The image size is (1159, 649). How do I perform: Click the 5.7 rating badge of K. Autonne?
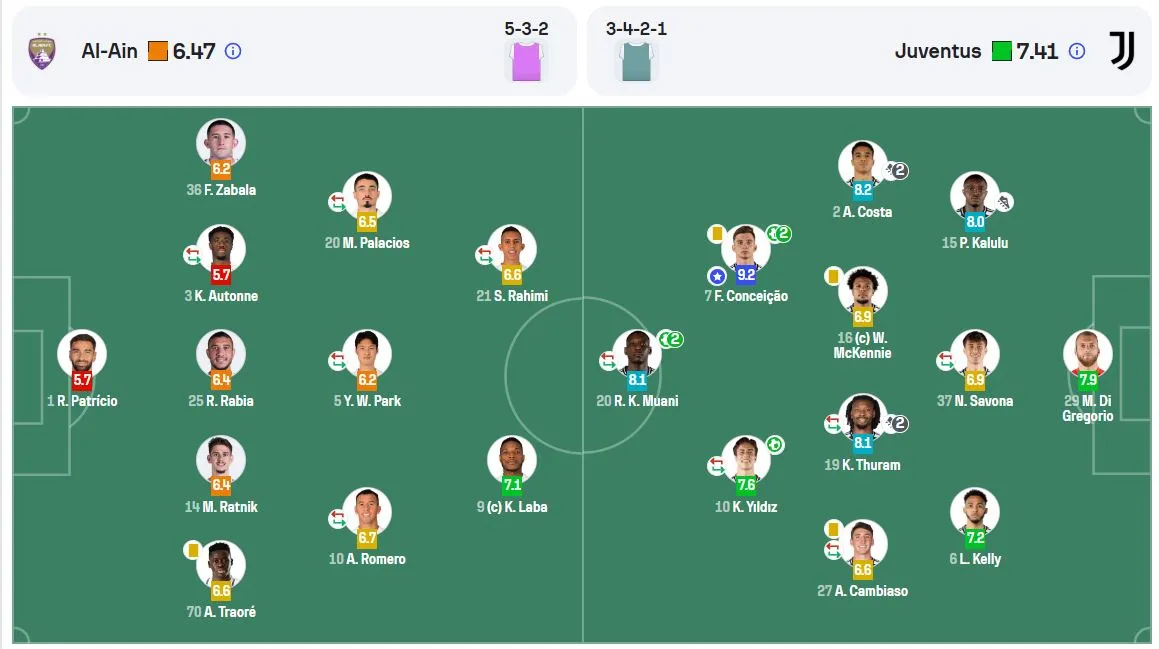(x=221, y=275)
